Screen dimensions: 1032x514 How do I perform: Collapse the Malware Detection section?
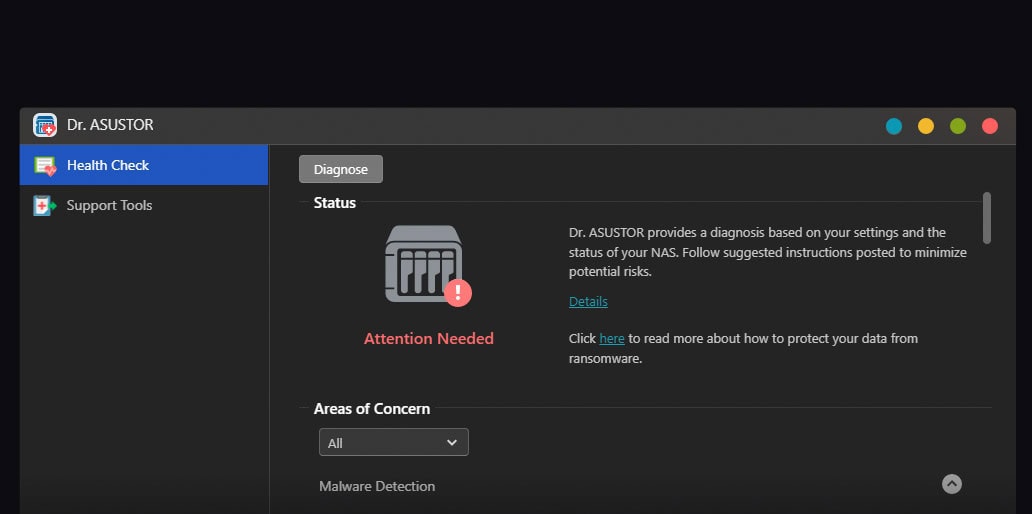952,484
